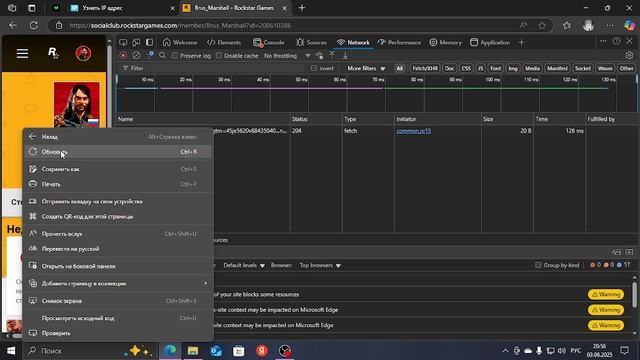Add more tools with plus icon
The image size is (640, 360).
(x=521, y=42)
